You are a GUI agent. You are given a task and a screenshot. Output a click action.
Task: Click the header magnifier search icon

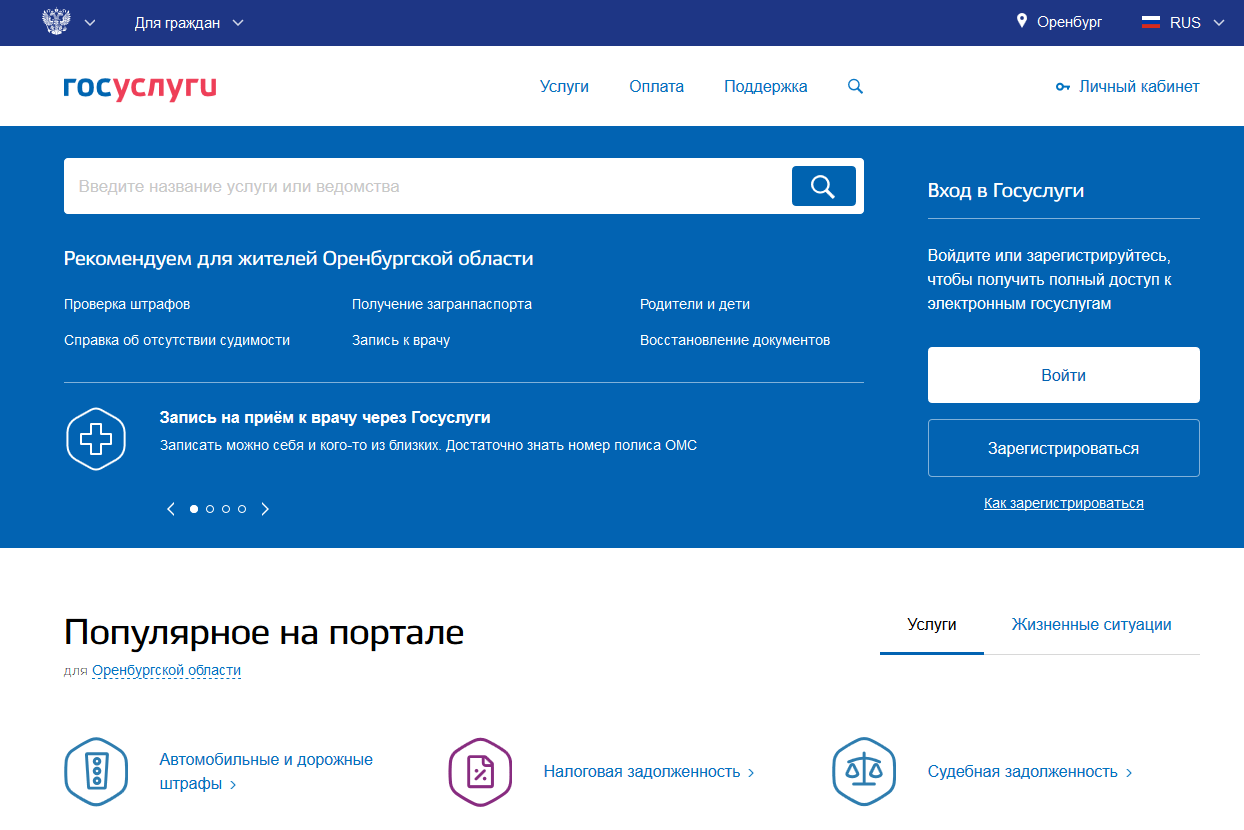(x=855, y=87)
